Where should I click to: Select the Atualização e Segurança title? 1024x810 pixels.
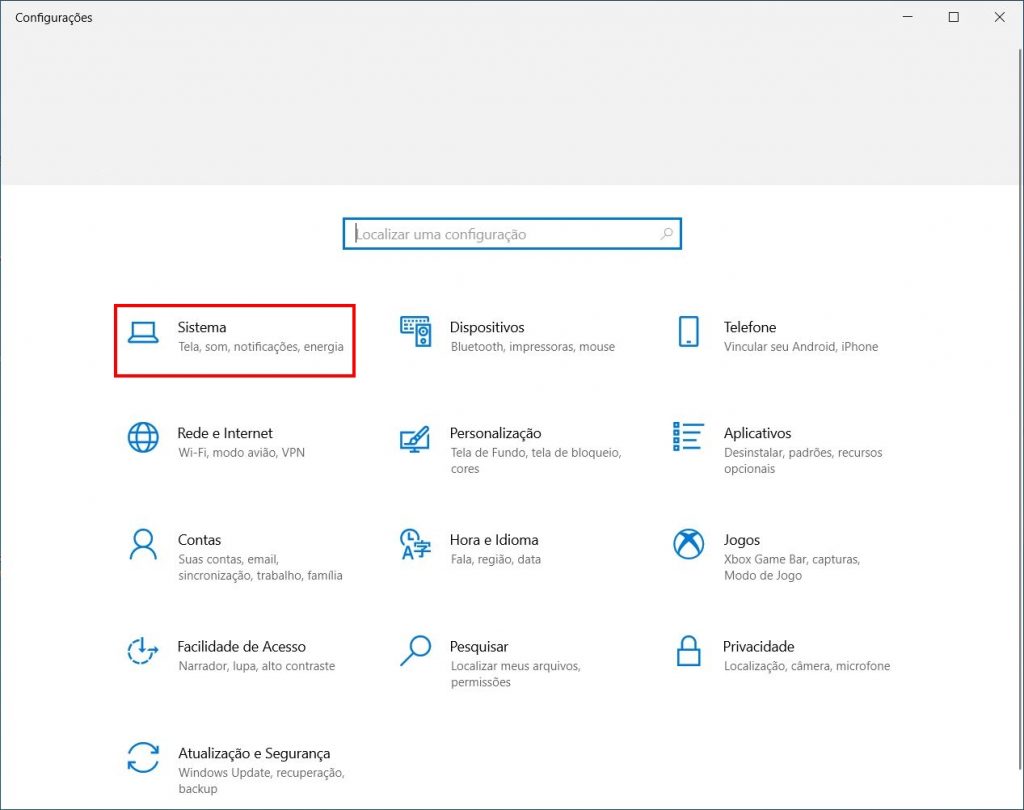(254, 754)
